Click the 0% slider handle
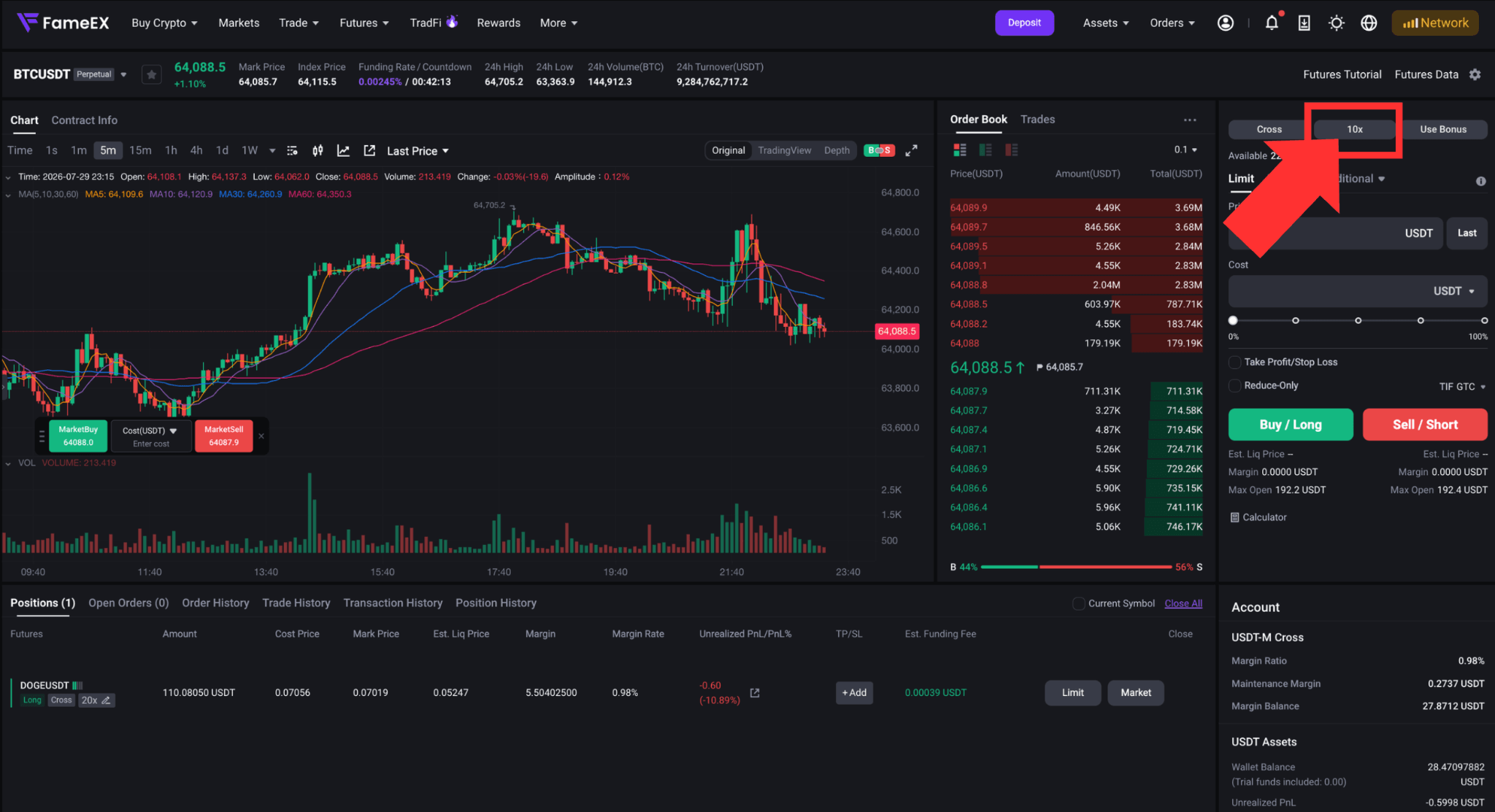Screen dimensions: 1495x812 tap(1233, 320)
